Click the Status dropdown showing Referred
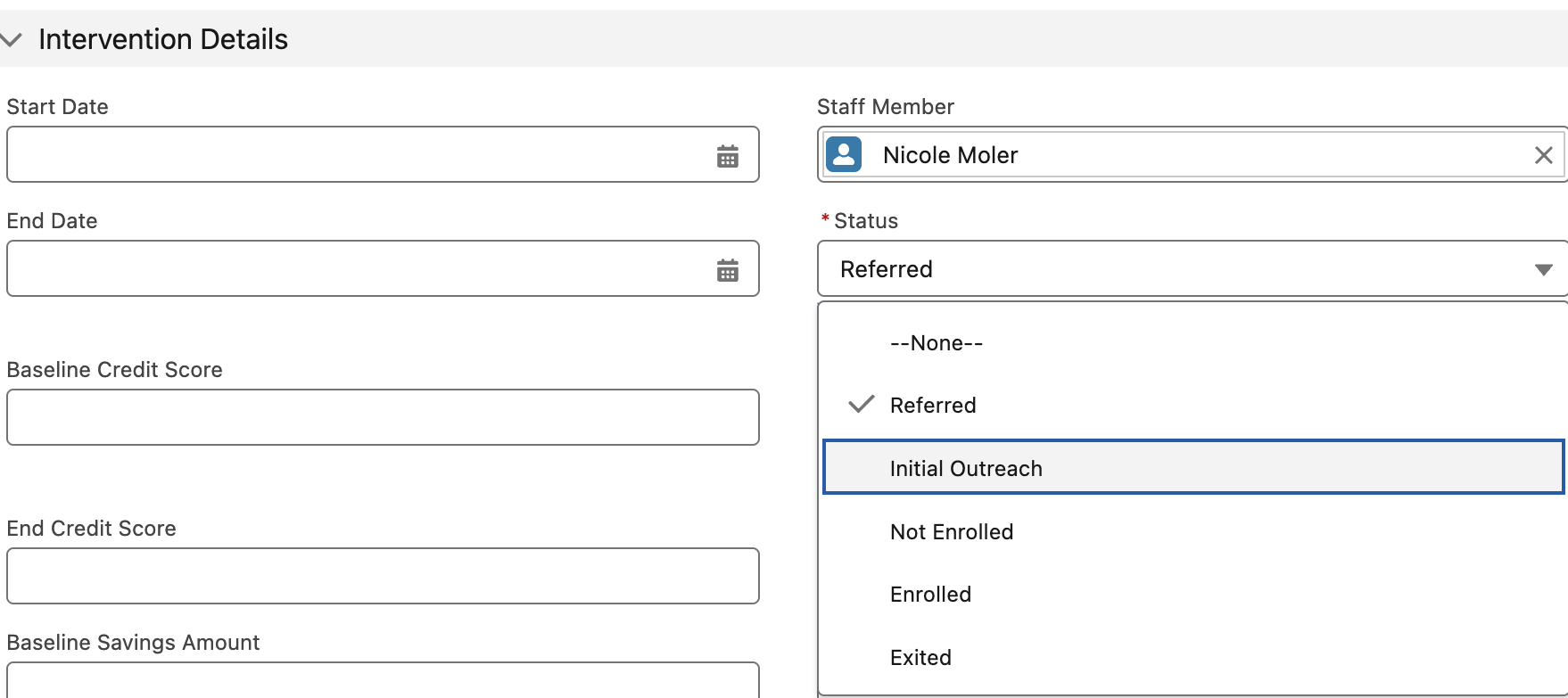 pos(1193,268)
